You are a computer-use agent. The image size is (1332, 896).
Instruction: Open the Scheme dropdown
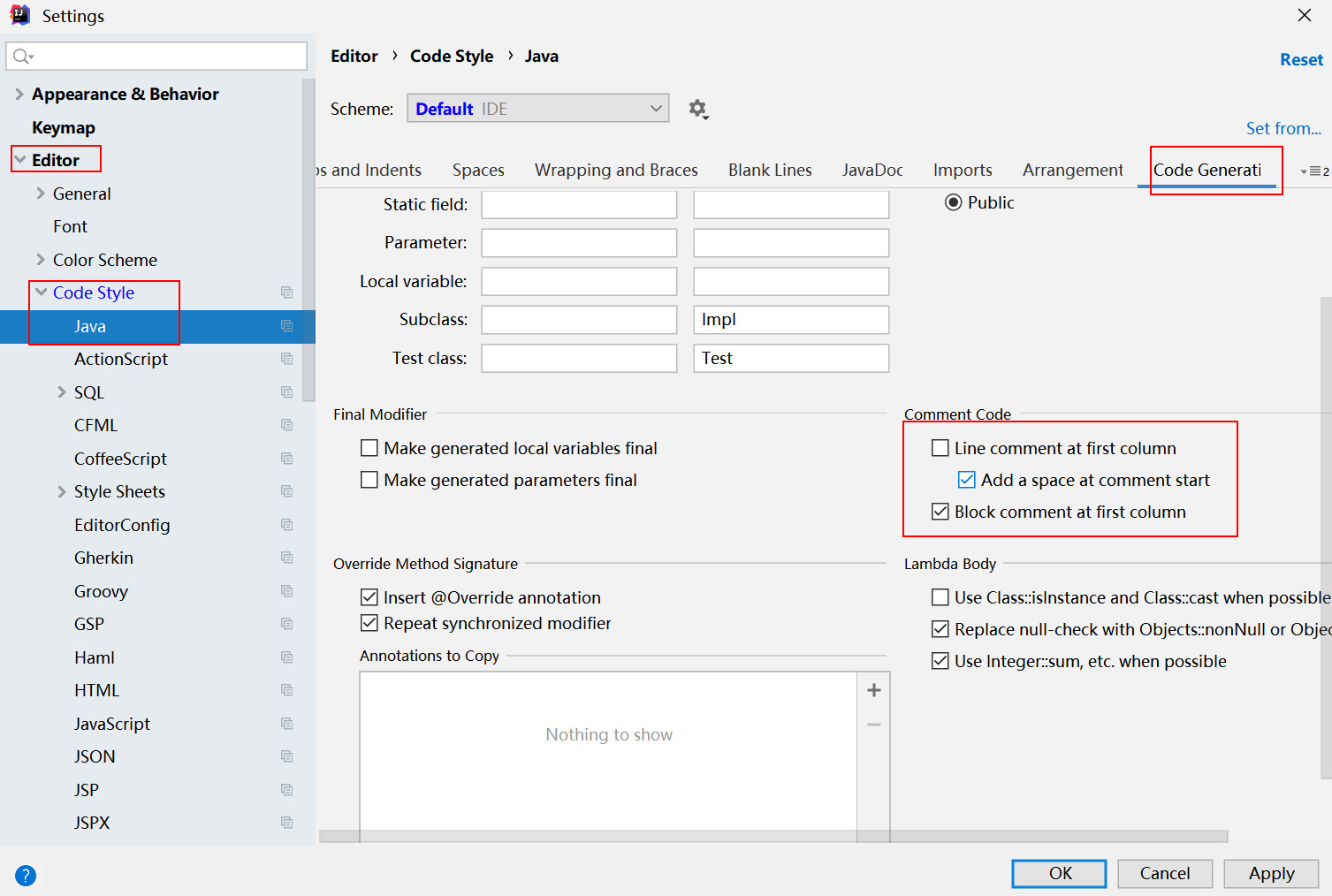click(x=538, y=109)
